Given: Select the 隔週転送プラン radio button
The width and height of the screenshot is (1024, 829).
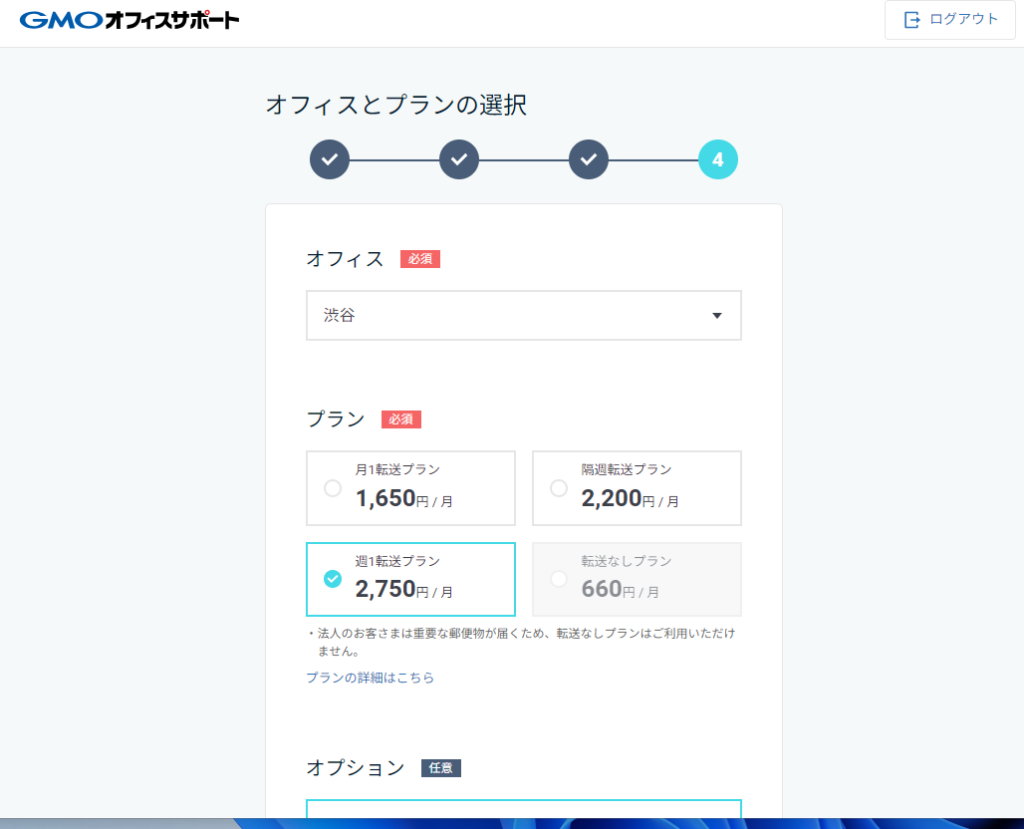Looking at the screenshot, I should point(559,488).
